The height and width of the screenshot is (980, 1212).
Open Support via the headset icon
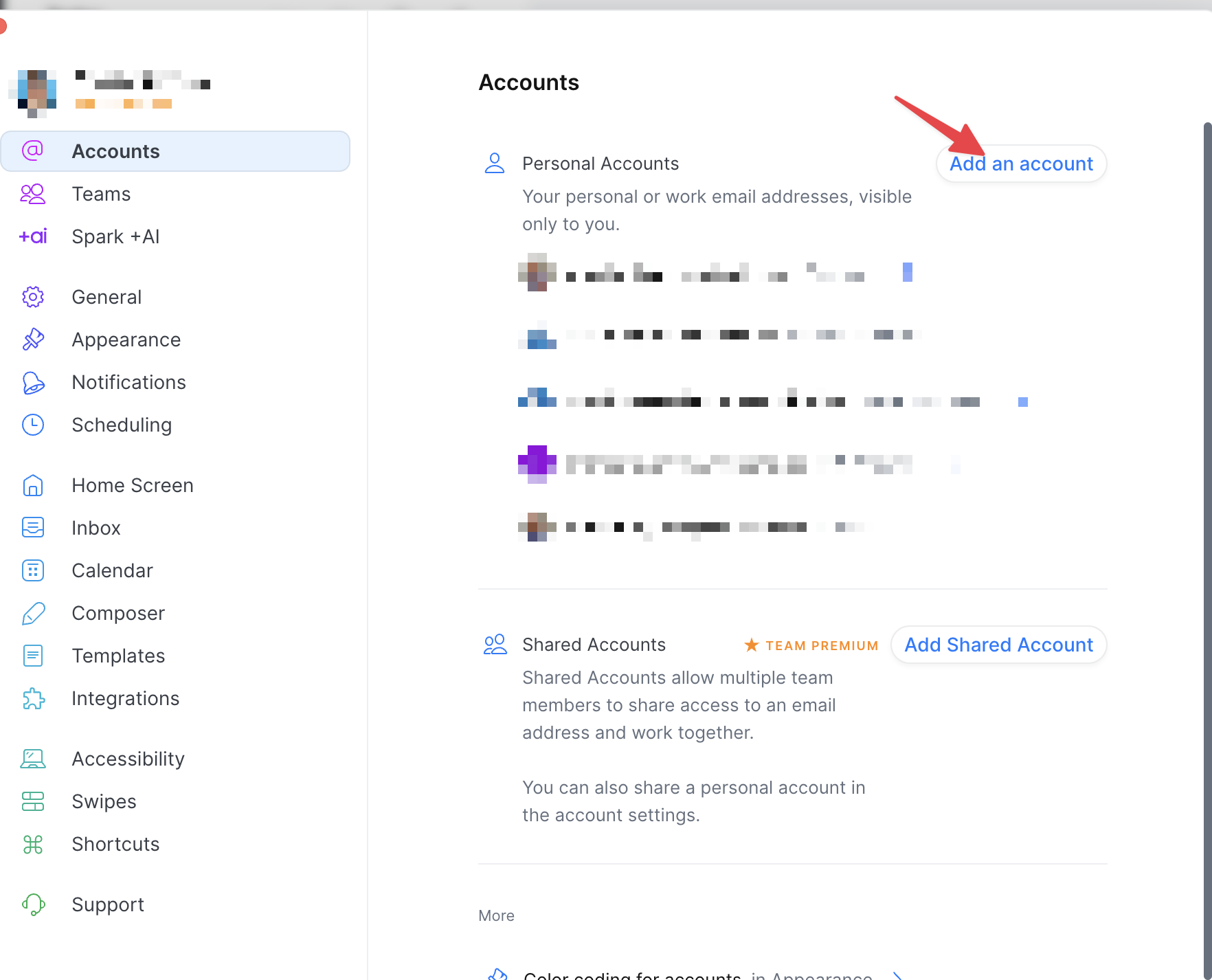[x=32, y=905]
